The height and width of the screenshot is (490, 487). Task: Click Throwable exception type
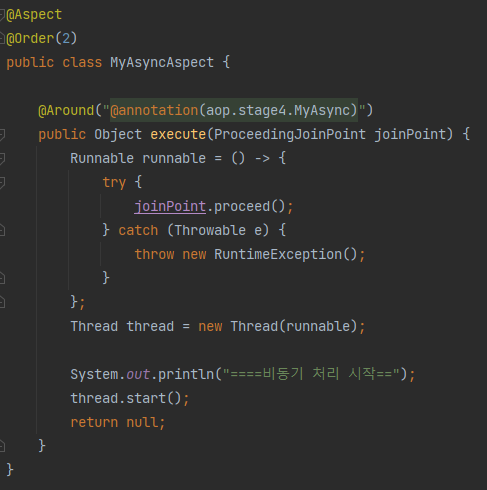[210, 230]
